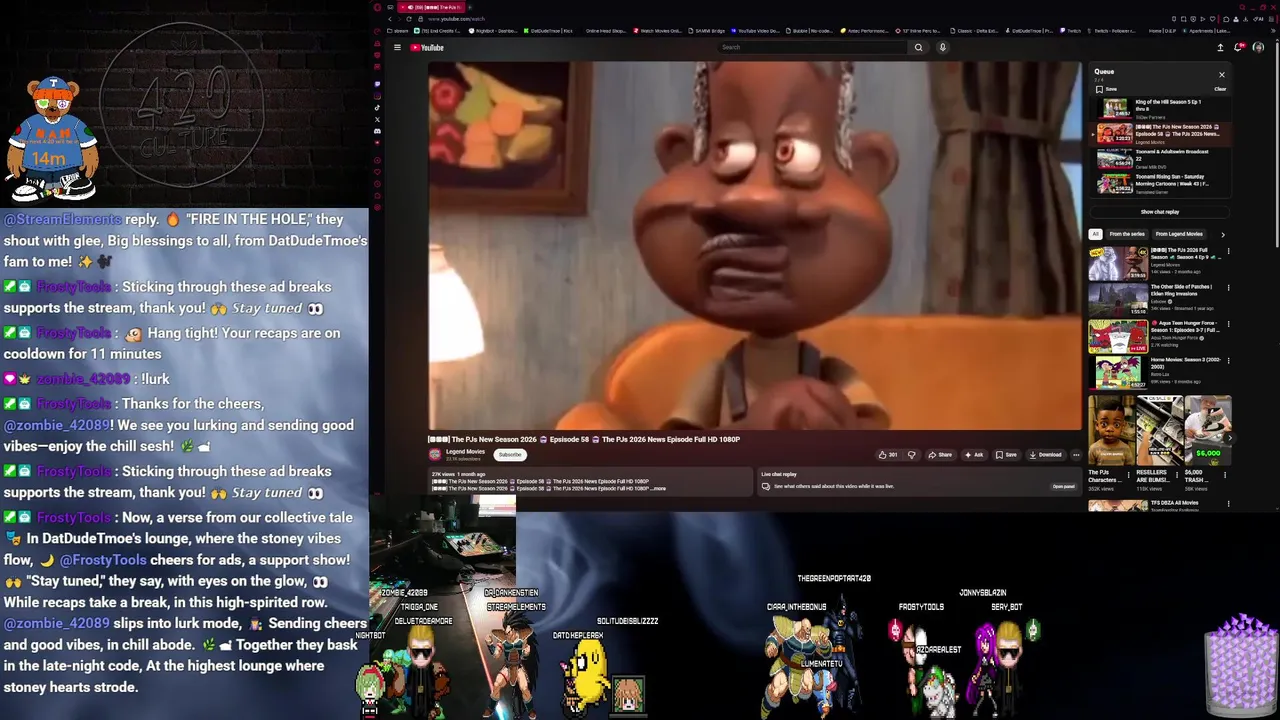Select the All filter chip
The height and width of the screenshot is (720, 1280).
coord(1095,234)
